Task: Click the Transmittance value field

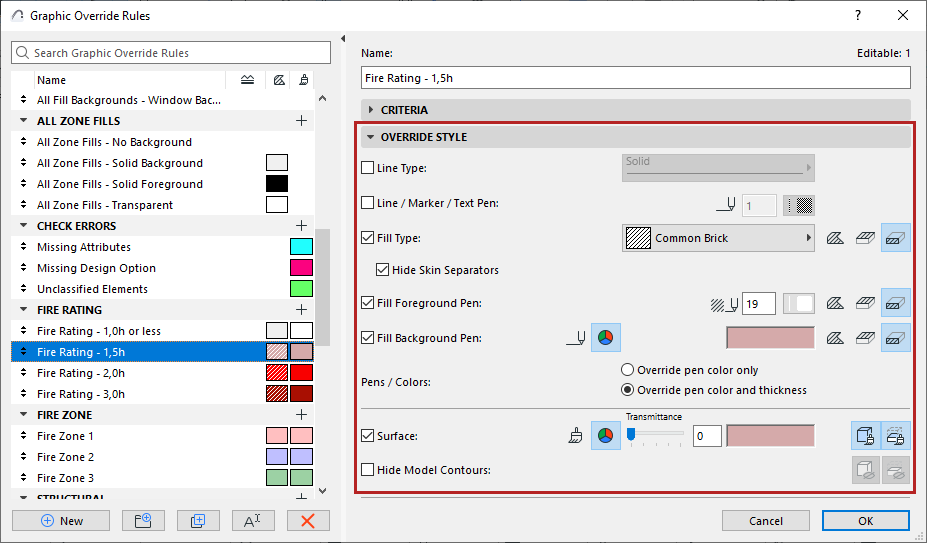Action: coord(707,436)
